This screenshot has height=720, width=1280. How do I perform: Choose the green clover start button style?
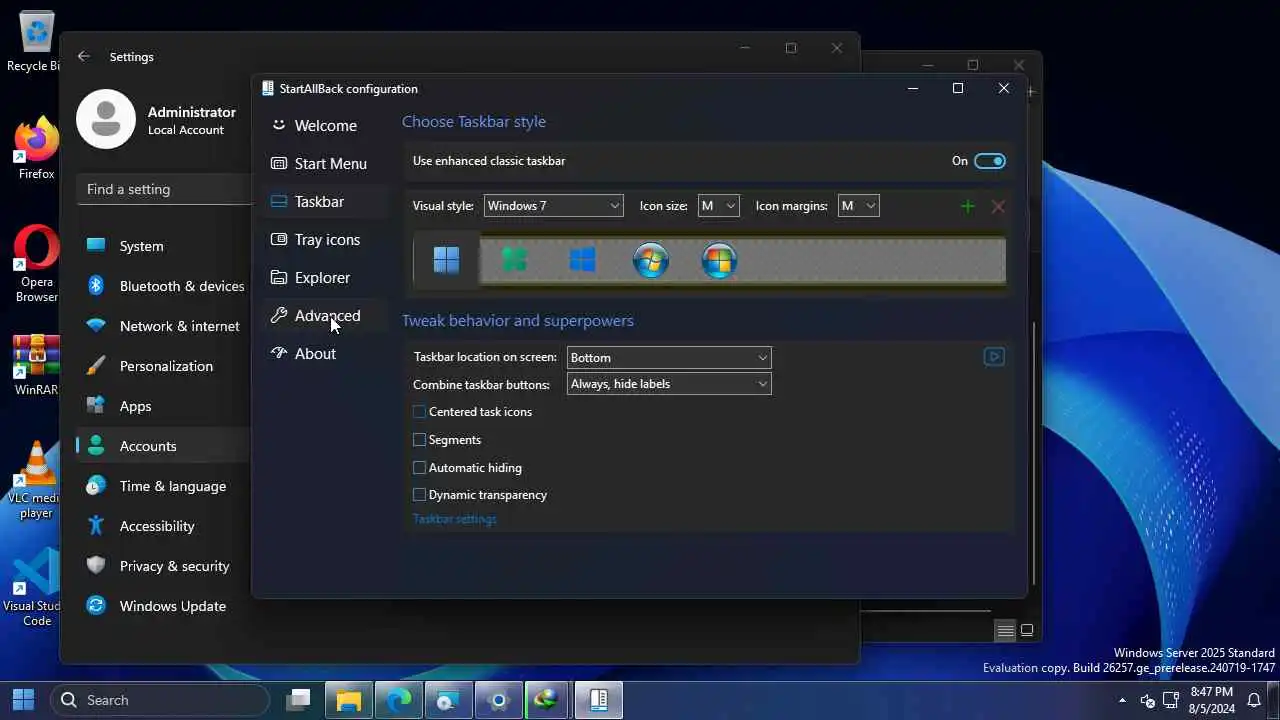pyautogui.click(x=514, y=260)
